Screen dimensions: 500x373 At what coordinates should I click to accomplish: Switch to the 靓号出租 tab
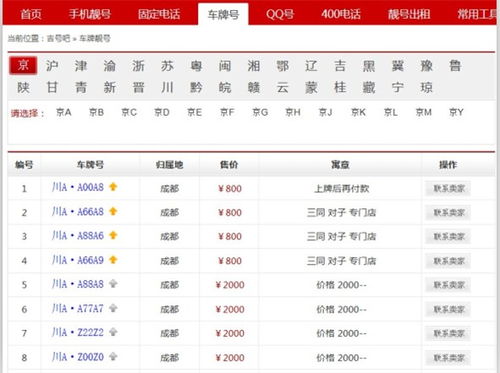[409, 14]
